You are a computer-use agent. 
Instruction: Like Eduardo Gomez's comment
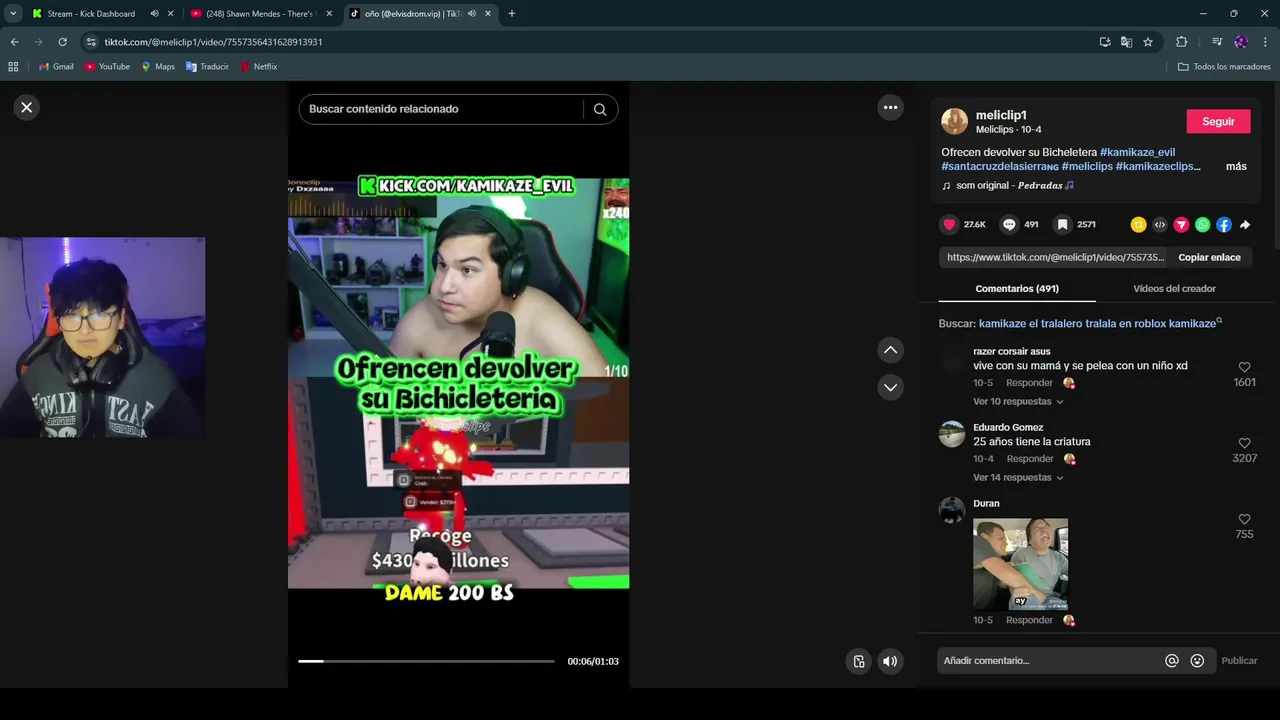(x=1244, y=443)
